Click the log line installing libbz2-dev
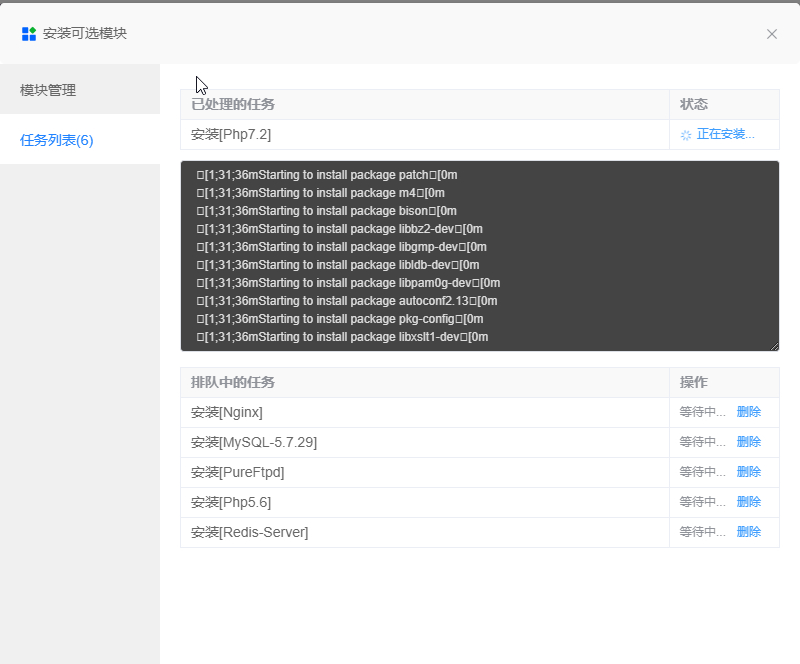Viewport: 800px width, 664px height. (x=339, y=229)
